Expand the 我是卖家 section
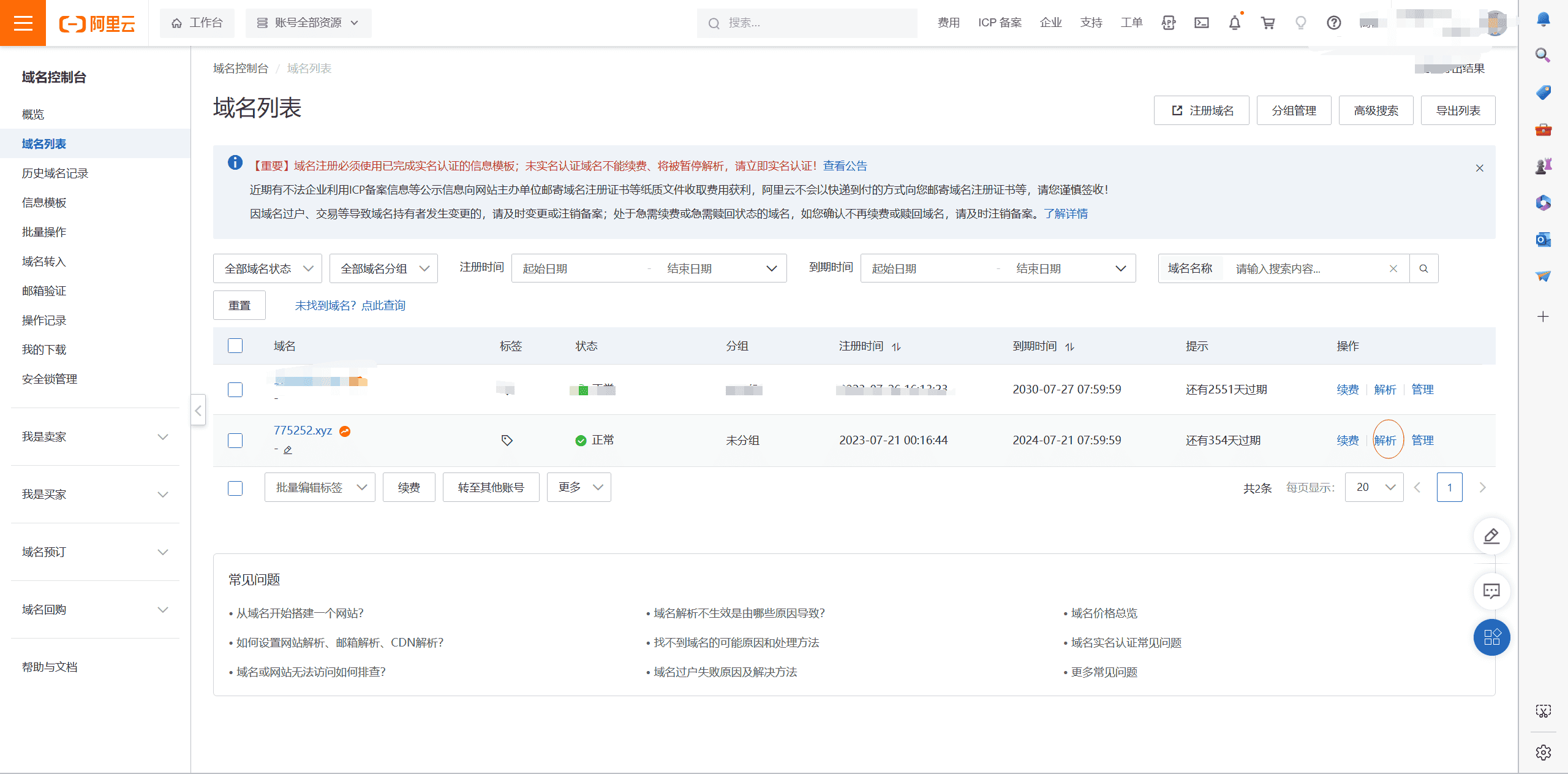Screen dimensions: 1568x774 click(95, 437)
